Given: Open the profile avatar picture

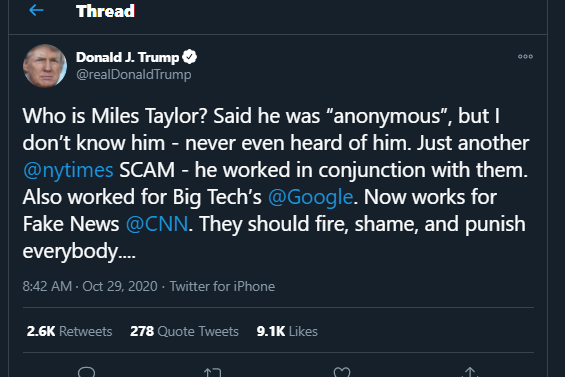Looking at the screenshot, I should (x=45, y=66).
